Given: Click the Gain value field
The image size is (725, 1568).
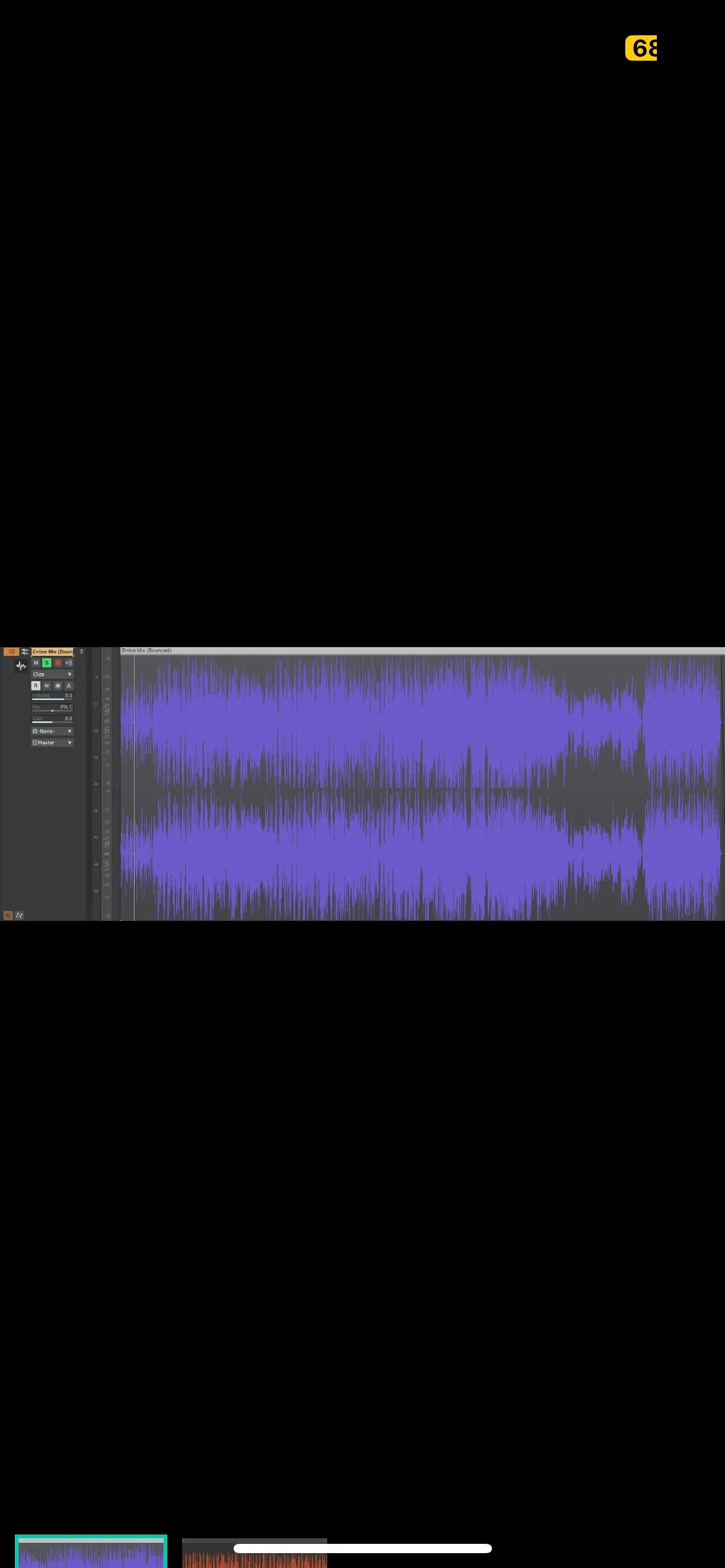Looking at the screenshot, I should point(68,718).
